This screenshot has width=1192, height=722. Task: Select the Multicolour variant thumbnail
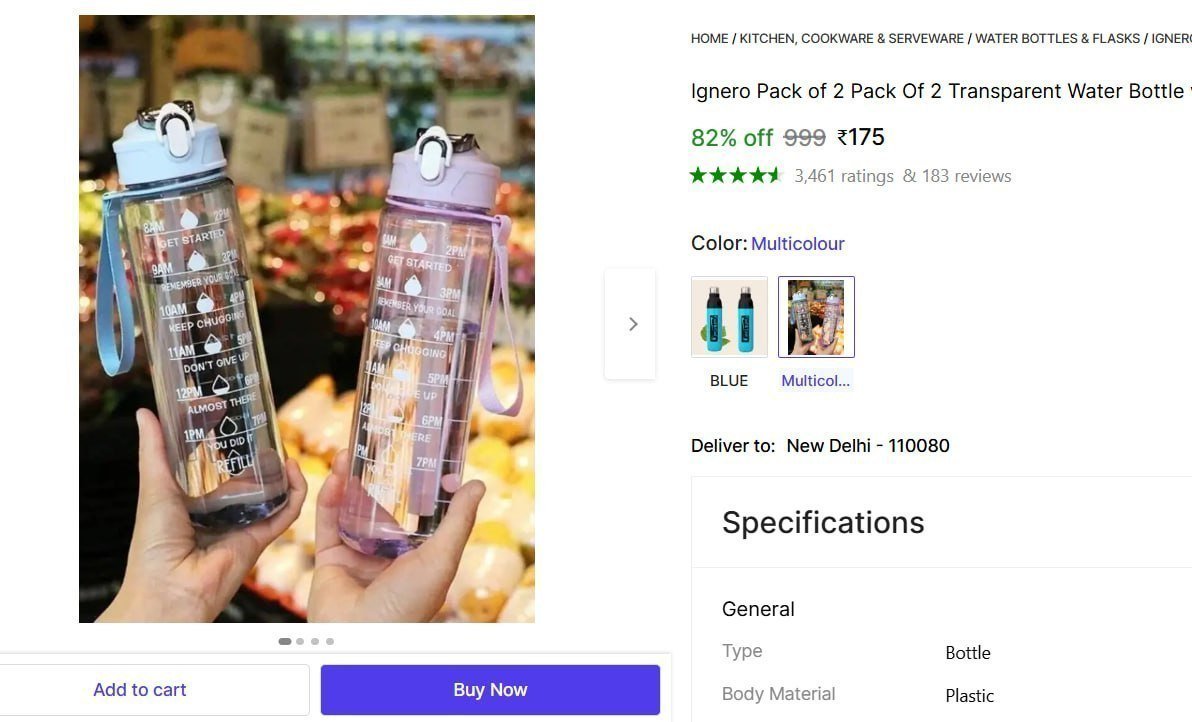click(816, 316)
